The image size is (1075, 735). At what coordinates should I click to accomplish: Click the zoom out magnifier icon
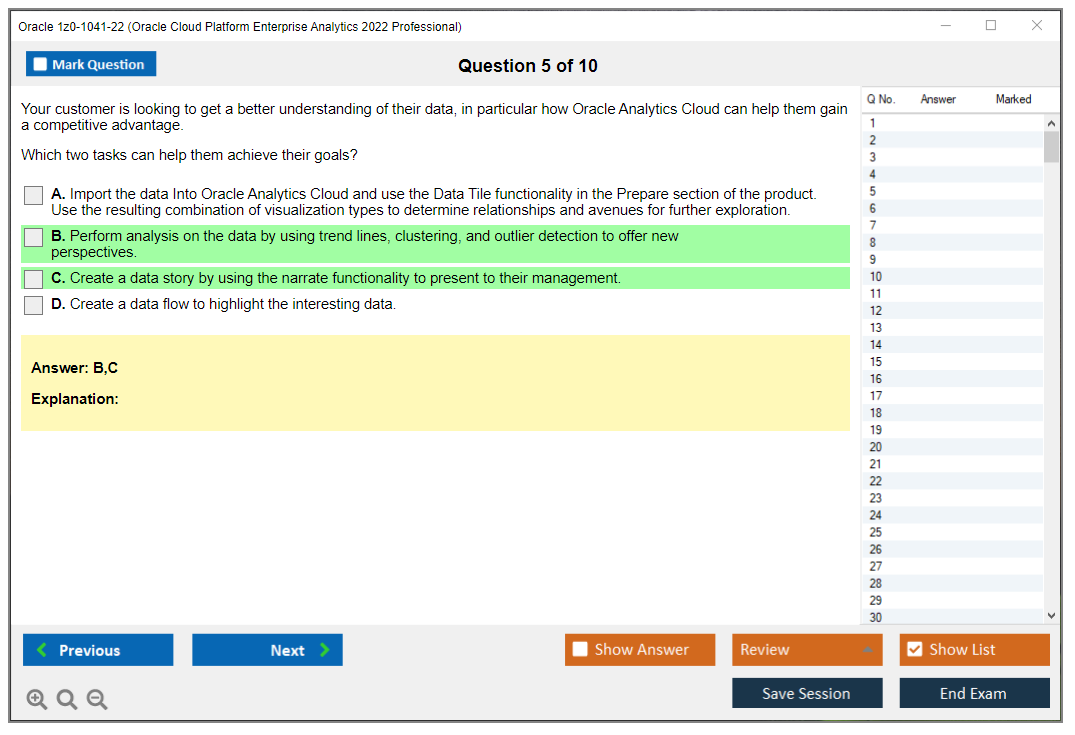[x=97, y=700]
